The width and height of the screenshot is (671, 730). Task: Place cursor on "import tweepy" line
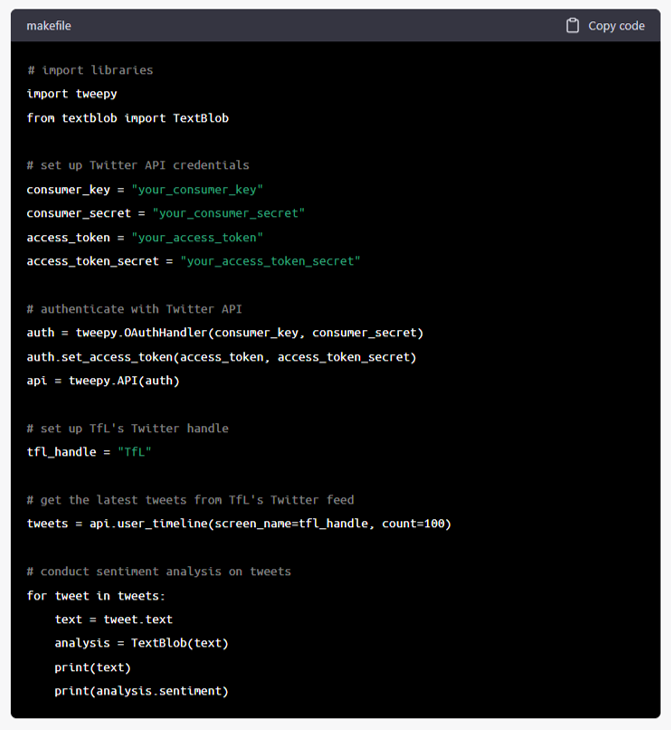click(72, 94)
